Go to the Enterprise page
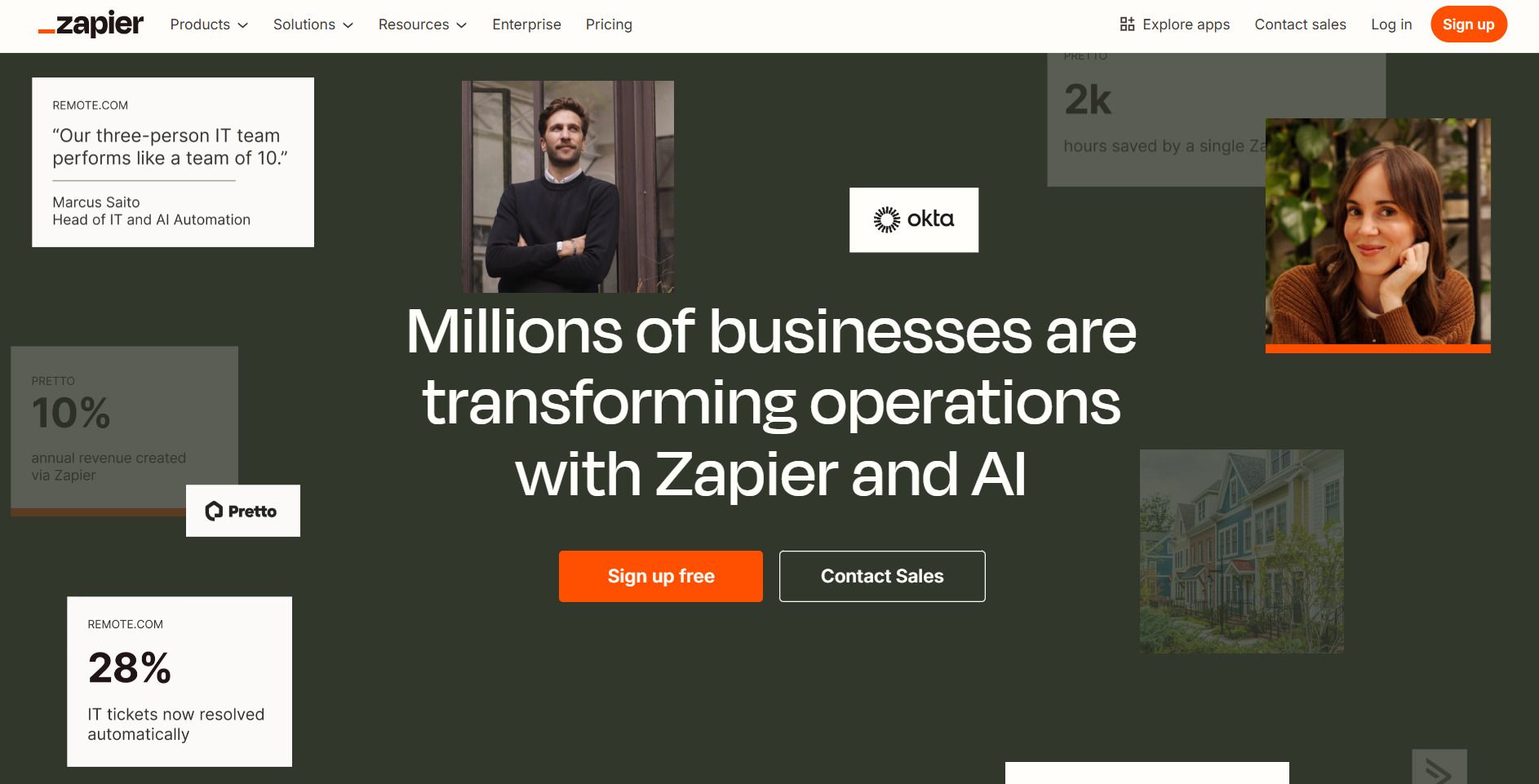The width and height of the screenshot is (1539, 784). point(526,24)
